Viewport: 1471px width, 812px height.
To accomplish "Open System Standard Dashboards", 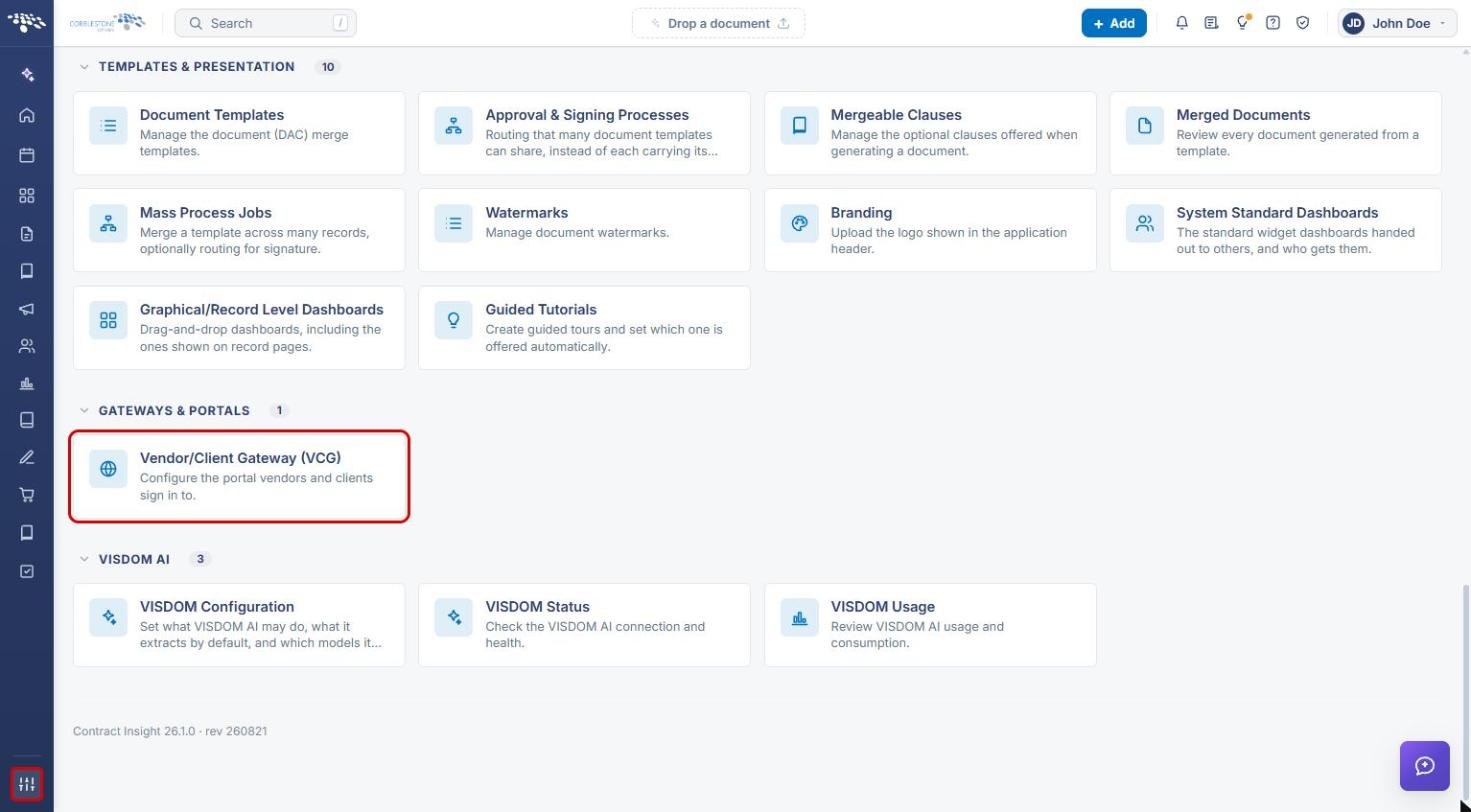I will point(1275,230).
